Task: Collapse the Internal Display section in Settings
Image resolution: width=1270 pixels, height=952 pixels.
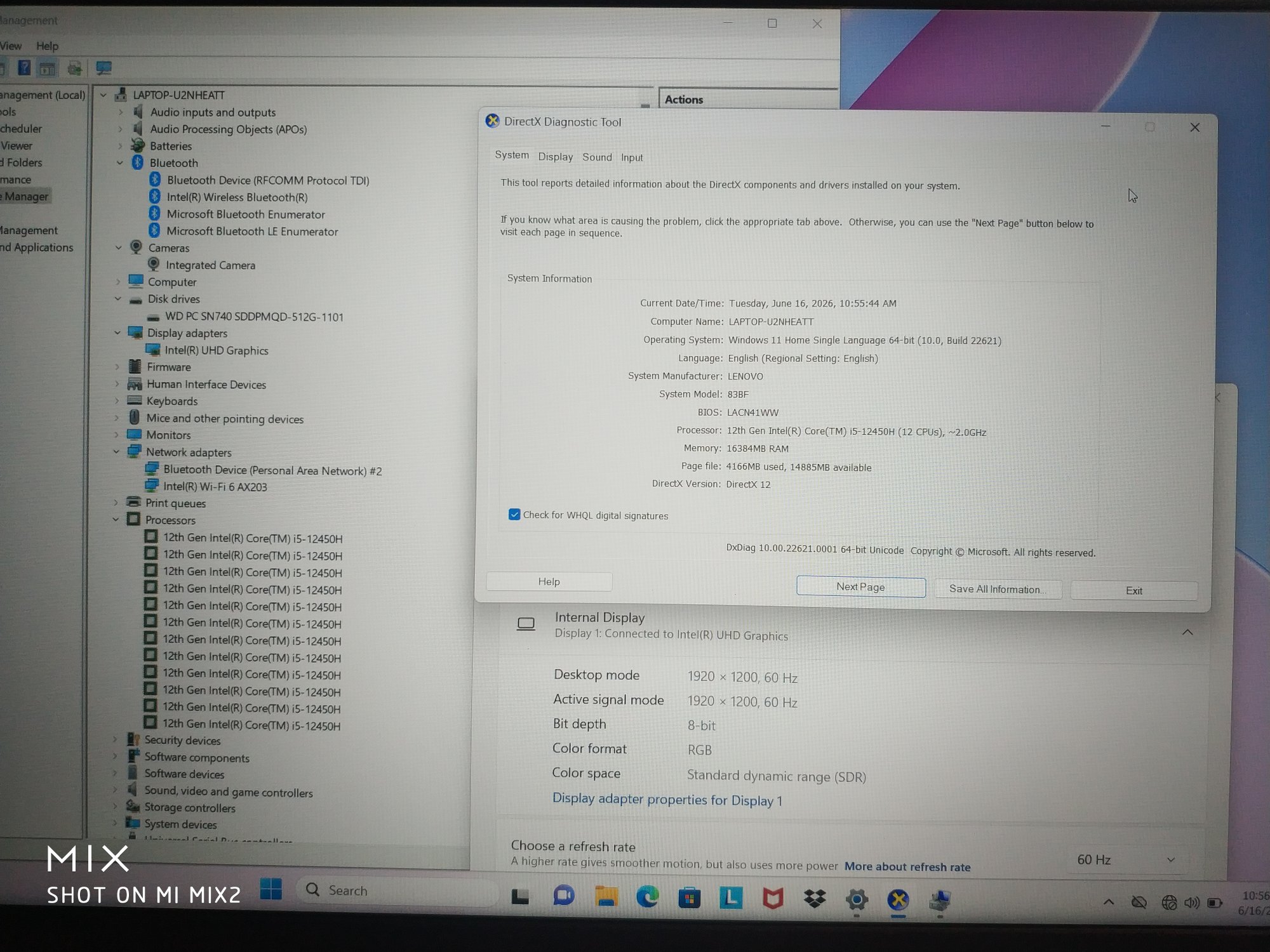Action: [1187, 633]
